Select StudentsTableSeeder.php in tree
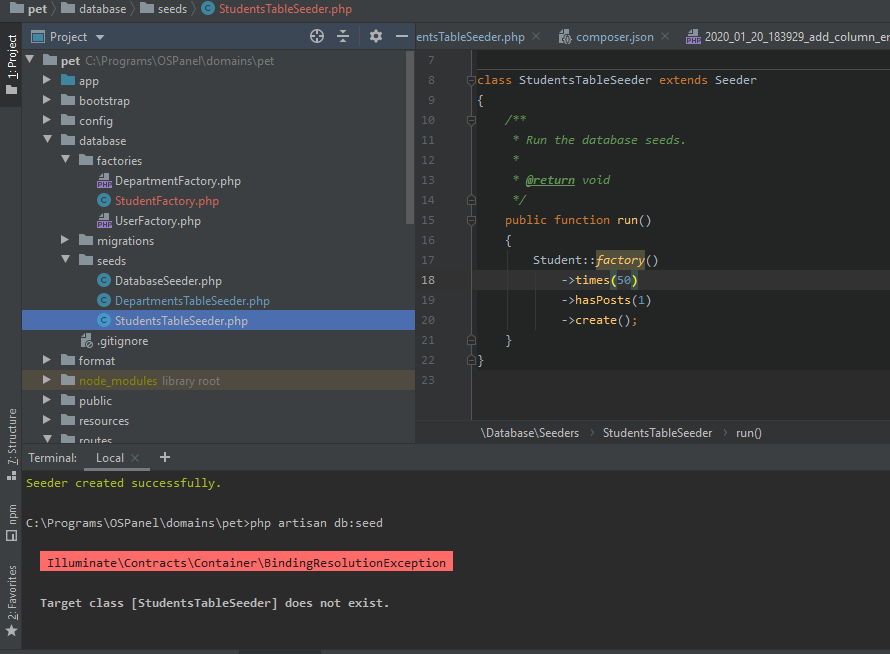The width and height of the screenshot is (890, 654). click(x=218, y=321)
